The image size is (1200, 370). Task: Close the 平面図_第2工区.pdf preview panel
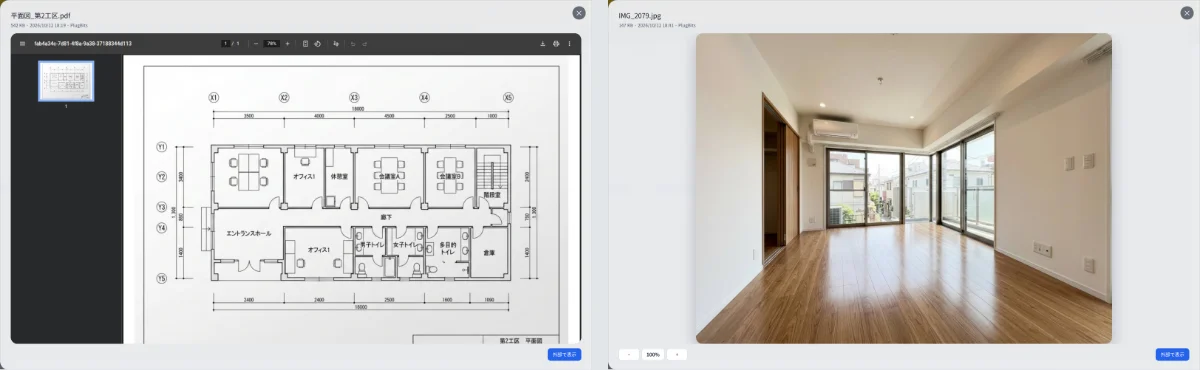point(579,13)
